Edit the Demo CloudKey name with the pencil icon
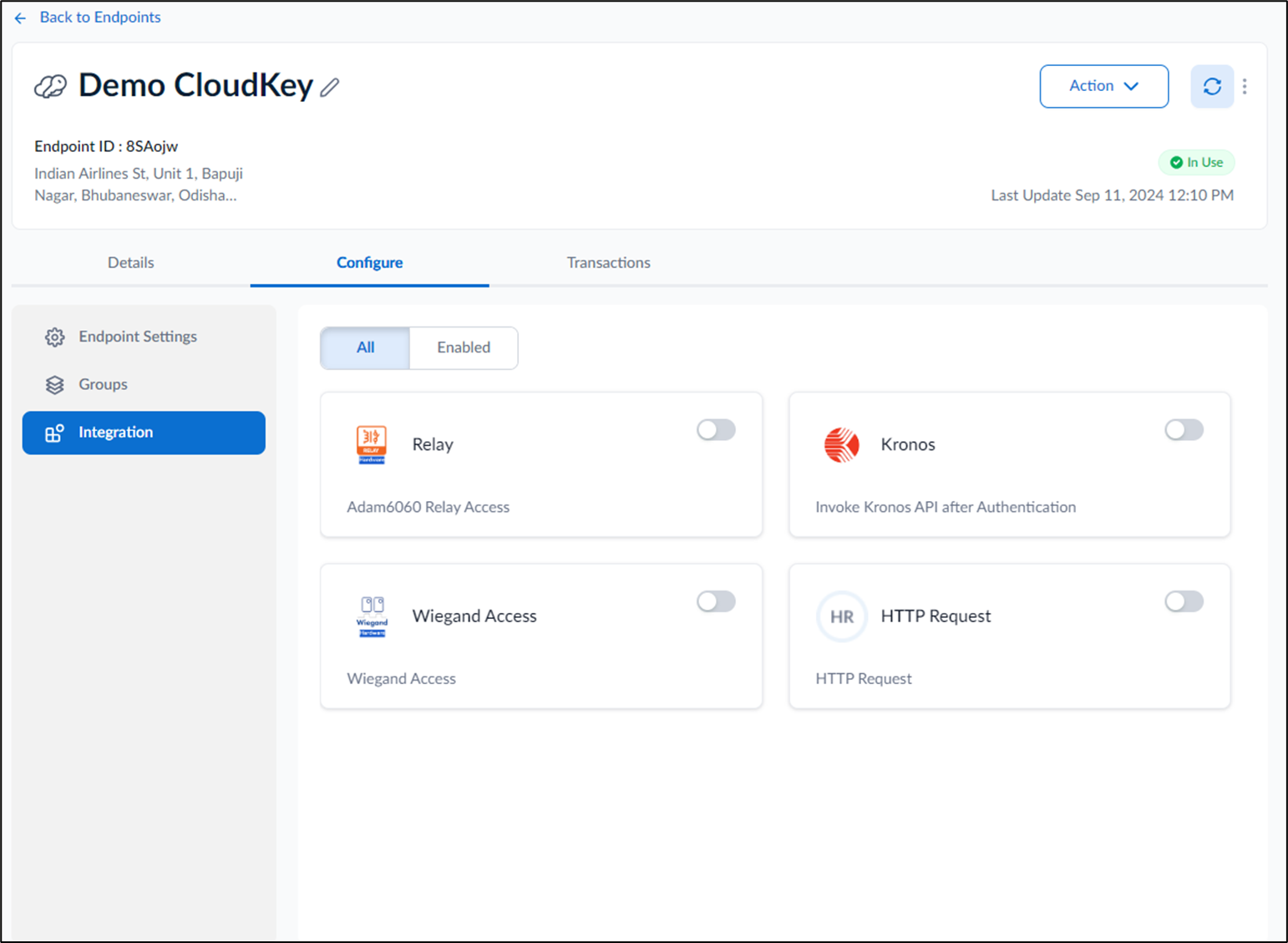 (x=330, y=87)
